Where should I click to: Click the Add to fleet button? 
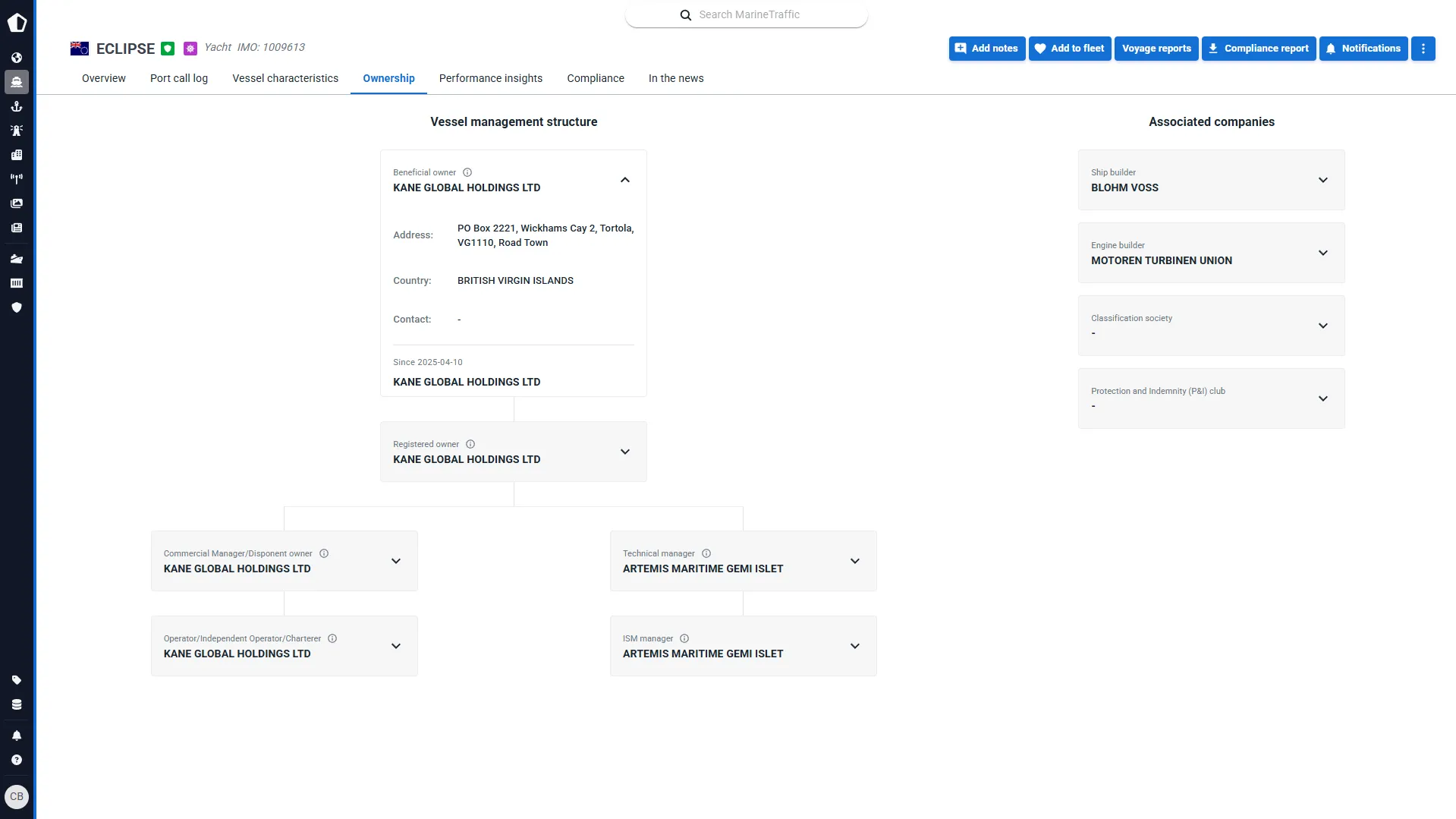click(1070, 49)
